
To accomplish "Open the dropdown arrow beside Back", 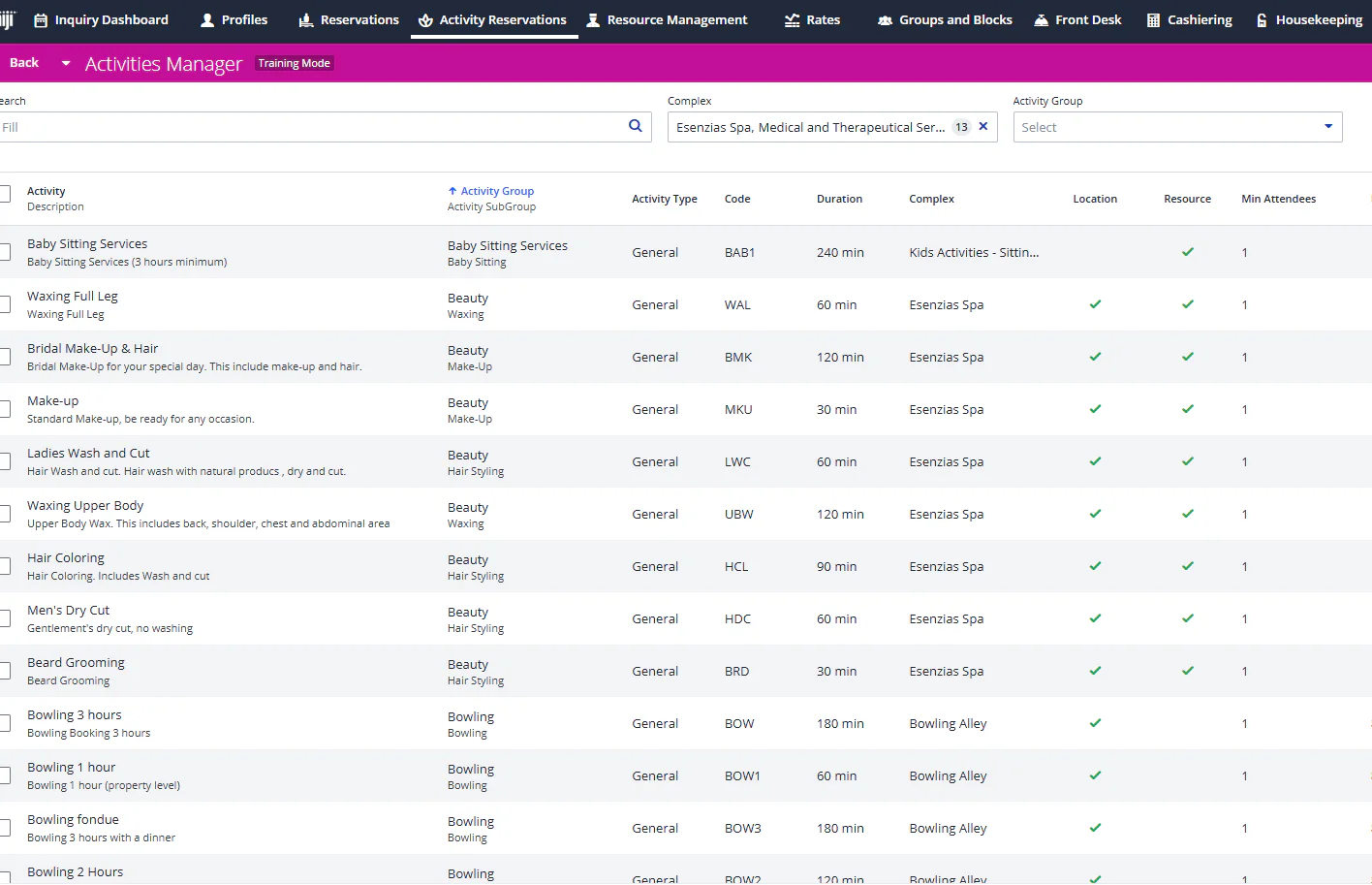I will (x=66, y=63).
